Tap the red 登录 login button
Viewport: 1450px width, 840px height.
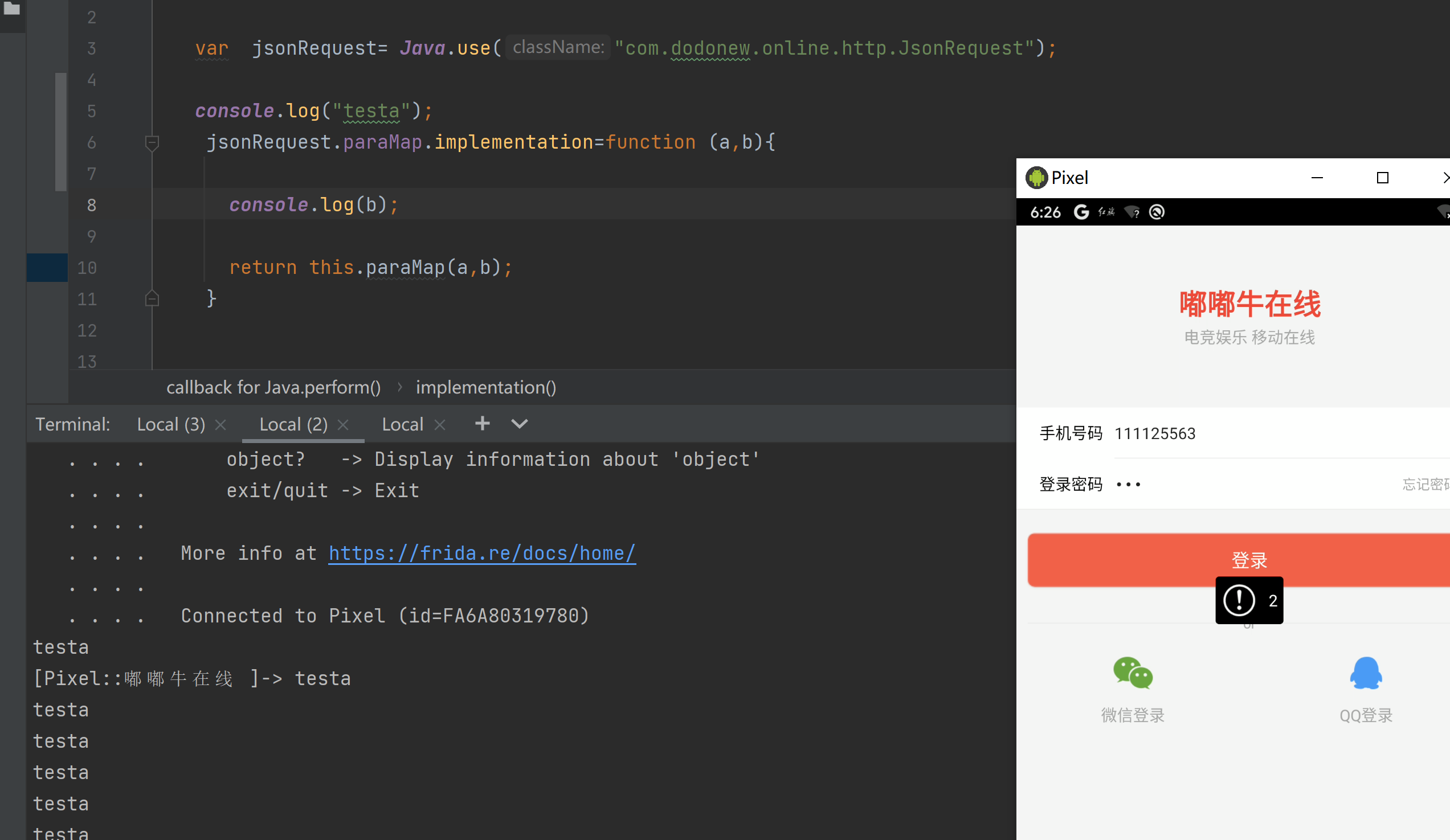[x=1239, y=560]
